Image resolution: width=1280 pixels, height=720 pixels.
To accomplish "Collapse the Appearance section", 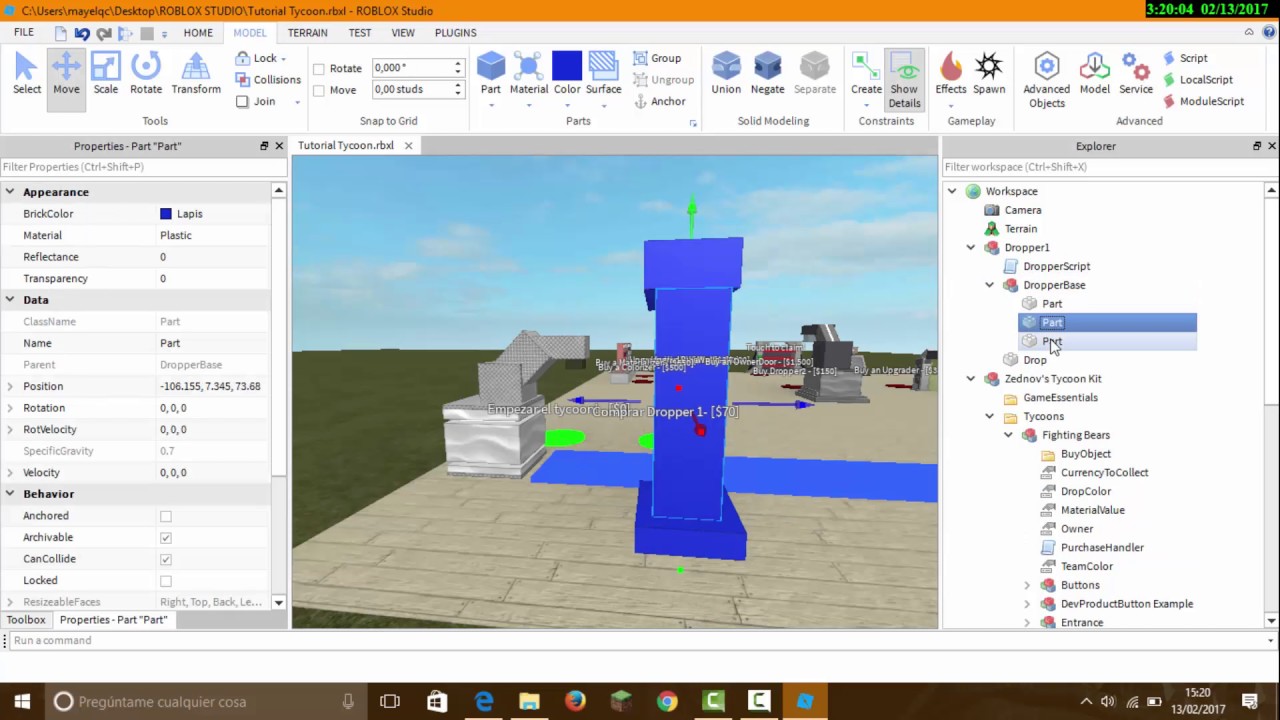I will pos(9,192).
